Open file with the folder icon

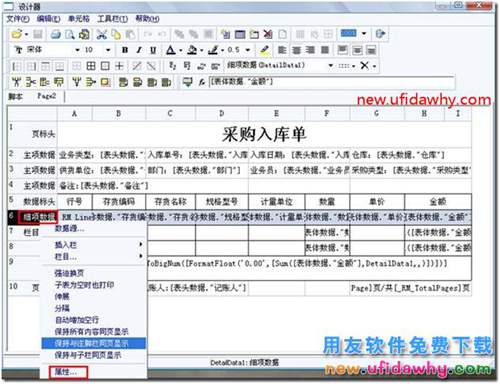17,34
